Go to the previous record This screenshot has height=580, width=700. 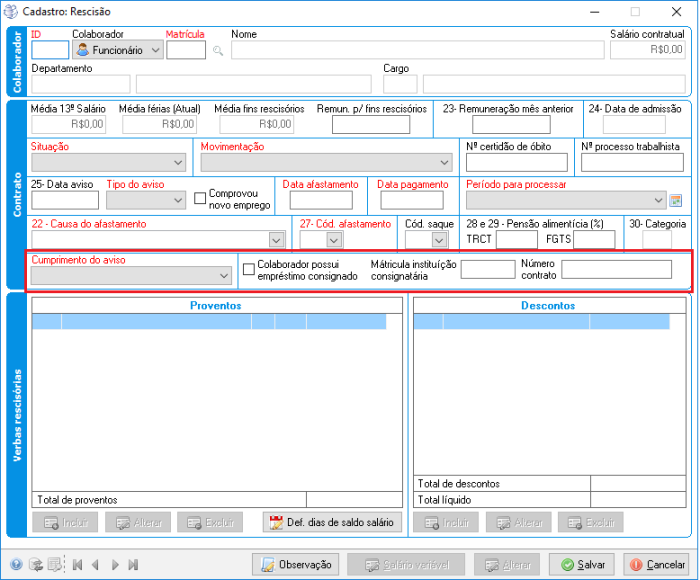[95, 565]
